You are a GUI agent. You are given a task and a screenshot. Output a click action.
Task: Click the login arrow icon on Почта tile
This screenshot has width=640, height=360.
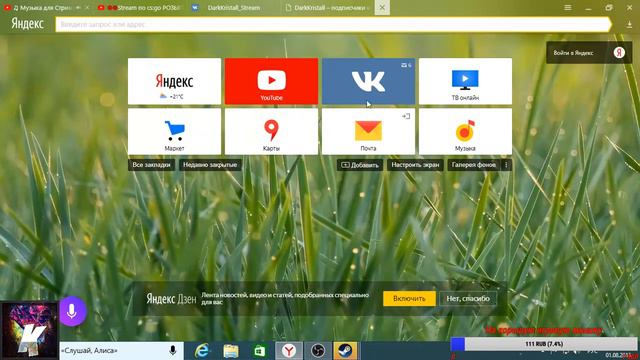click(x=406, y=116)
